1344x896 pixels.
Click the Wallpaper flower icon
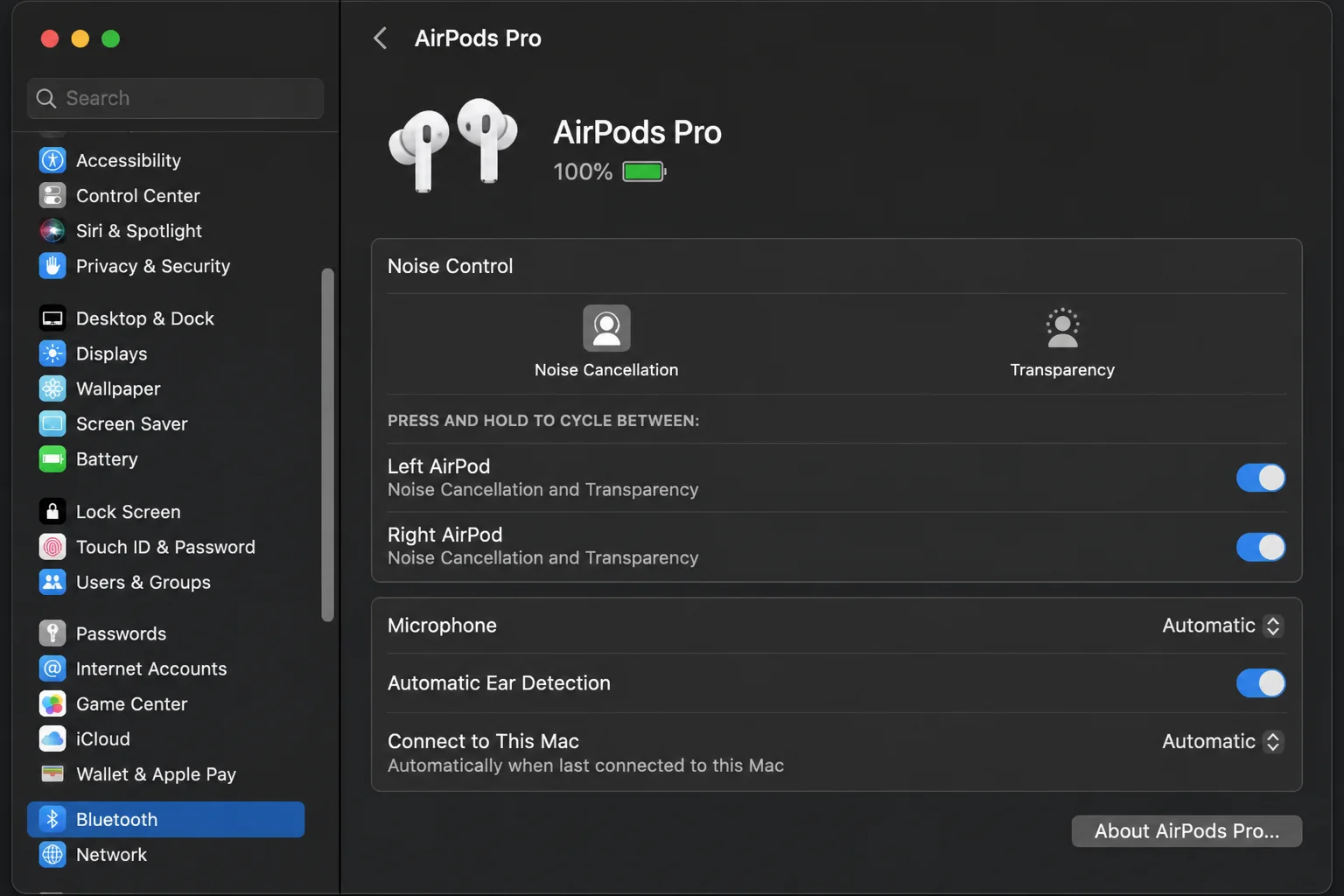coord(52,388)
